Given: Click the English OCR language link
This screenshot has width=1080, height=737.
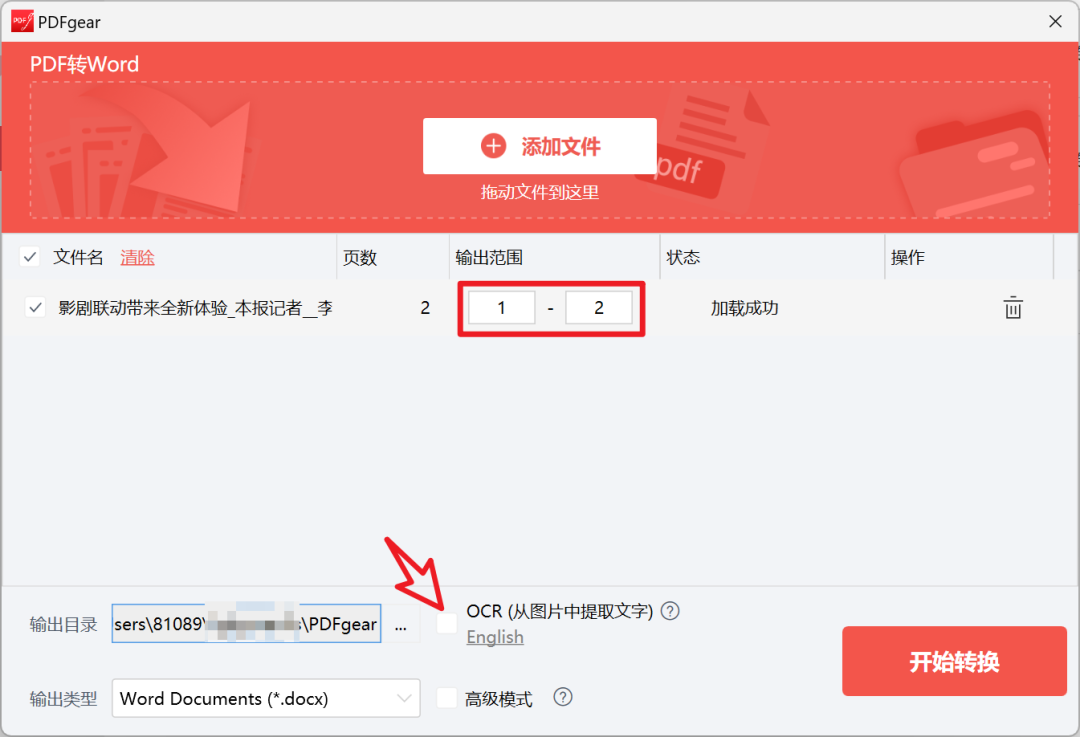Looking at the screenshot, I should point(495,637).
